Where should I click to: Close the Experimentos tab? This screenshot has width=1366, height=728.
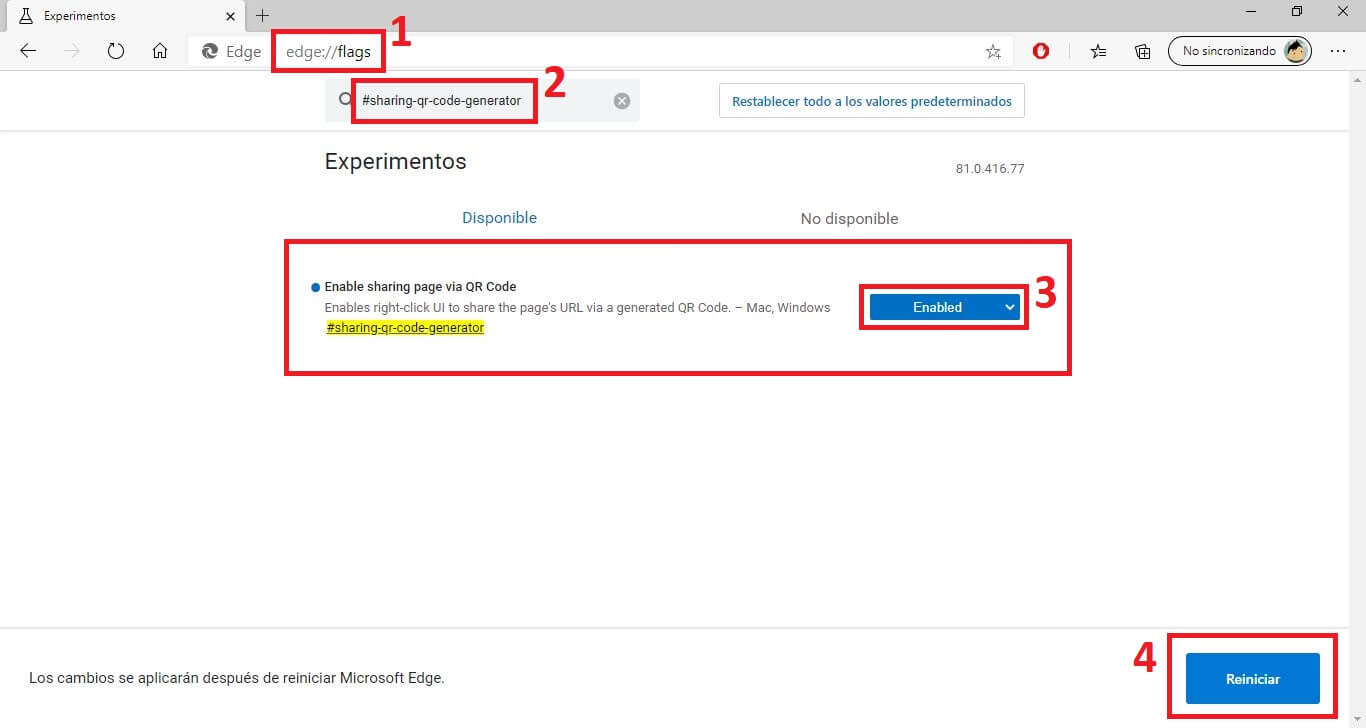(230, 16)
